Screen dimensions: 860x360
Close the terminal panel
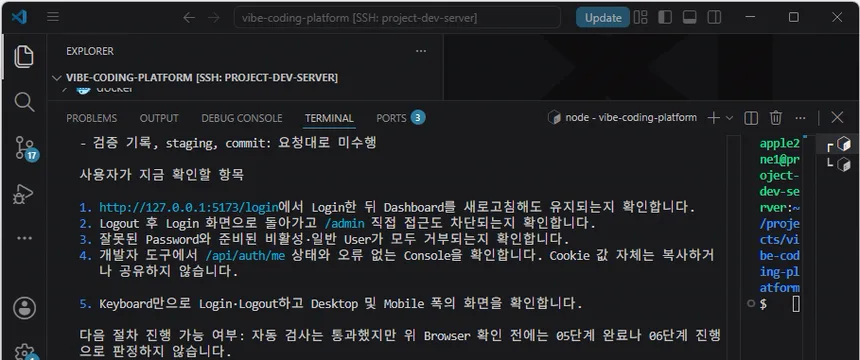[837, 117]
